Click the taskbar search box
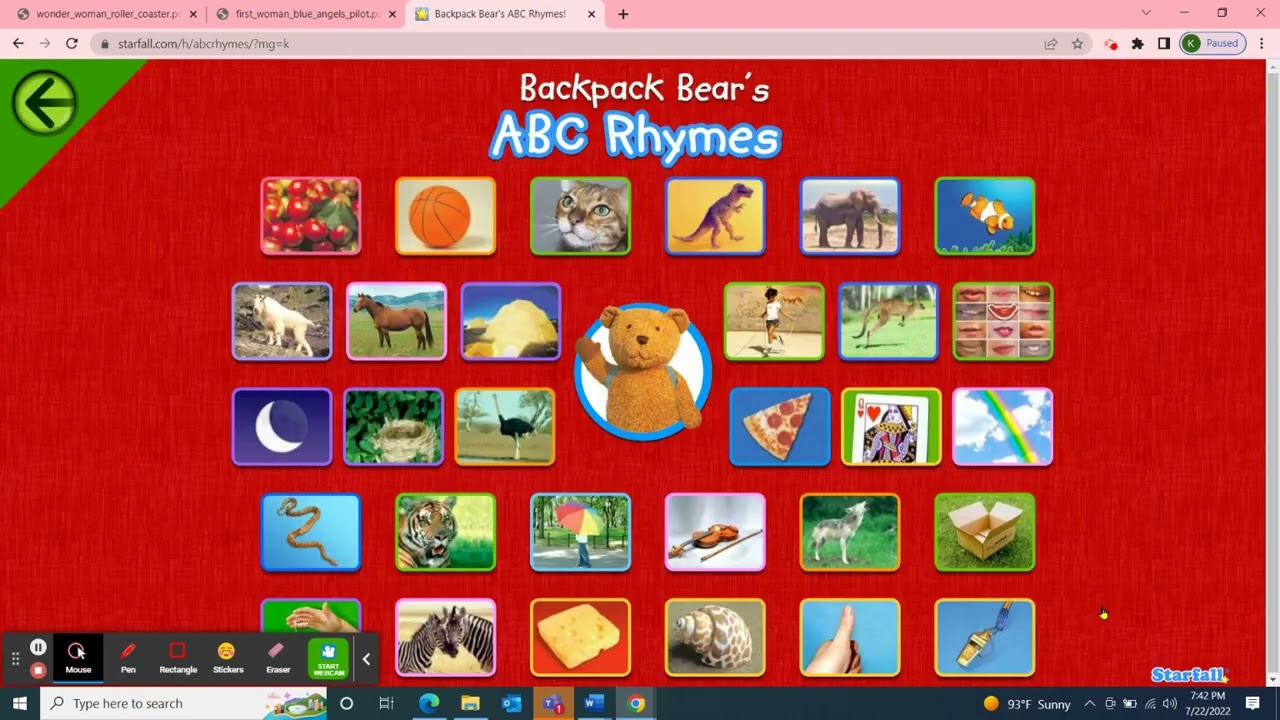1280x720 pixels. pyautogui.click(x=185, y=703)
